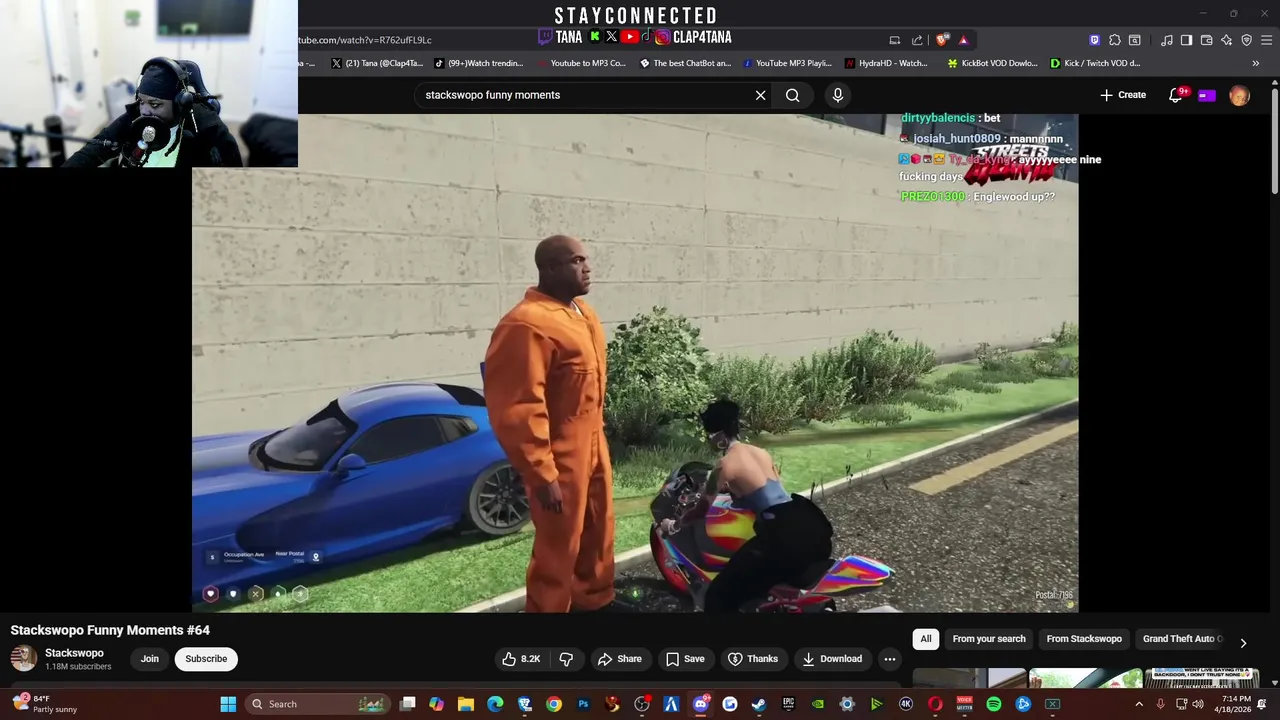Open Google Chrome from taskbar
The height and width of the screenshot is (720, 1280).
[554, 704]
